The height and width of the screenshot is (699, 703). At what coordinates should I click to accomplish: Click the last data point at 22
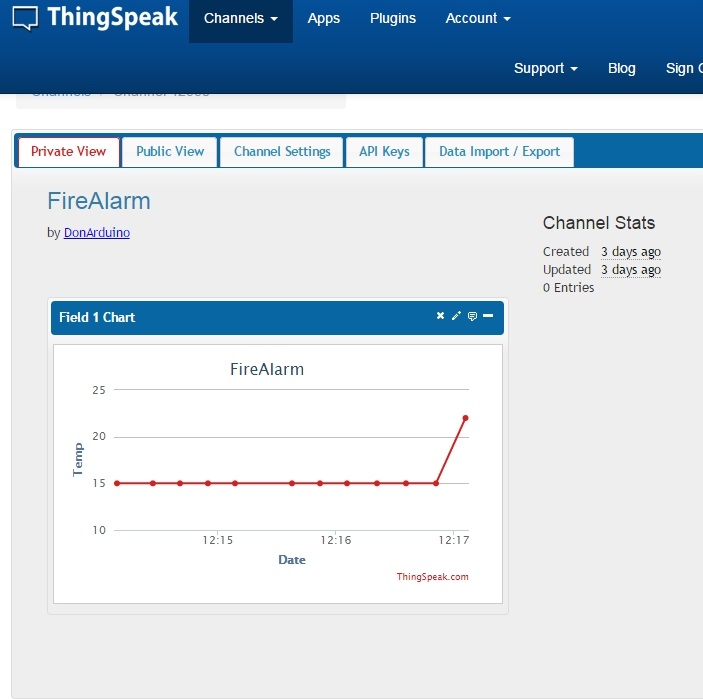(465, 418)
